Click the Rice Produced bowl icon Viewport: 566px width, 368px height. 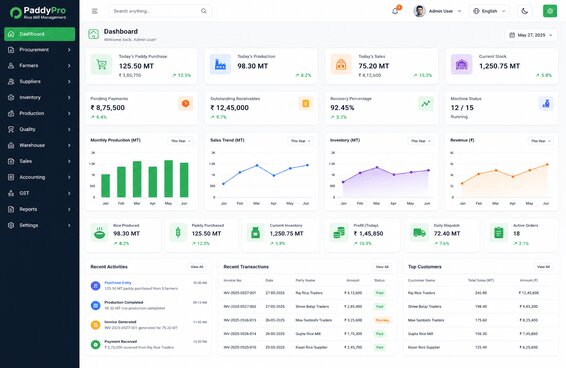click(x=100, y=233)
